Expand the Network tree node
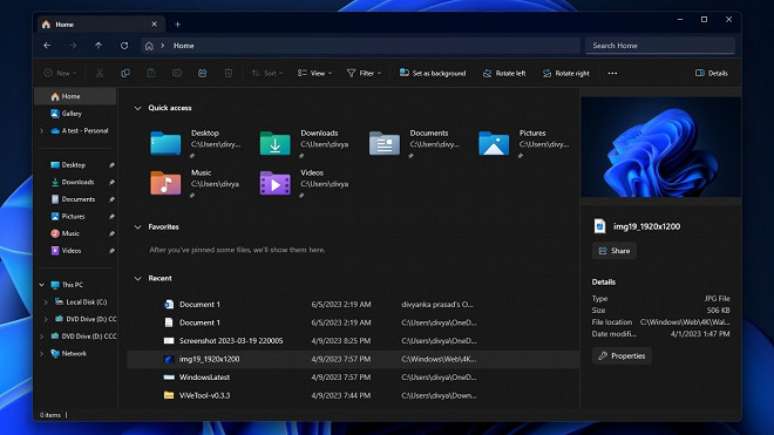Viewport: 774px width, 435px height. (42, 354)
